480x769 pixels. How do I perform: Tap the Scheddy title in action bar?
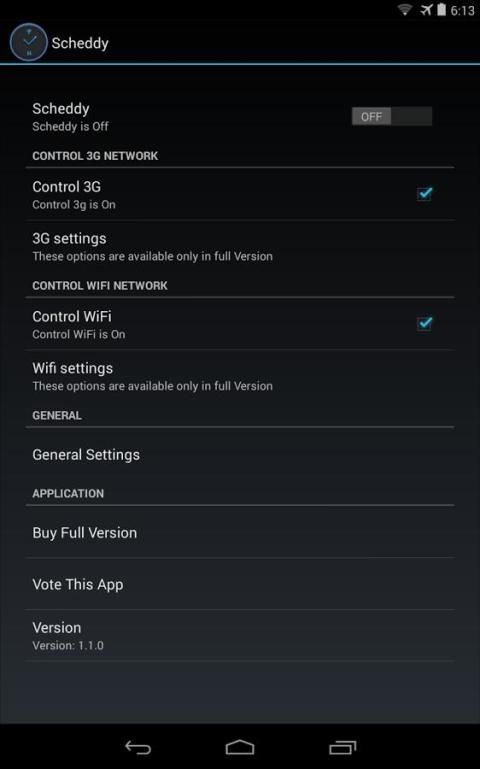(80, 43)
